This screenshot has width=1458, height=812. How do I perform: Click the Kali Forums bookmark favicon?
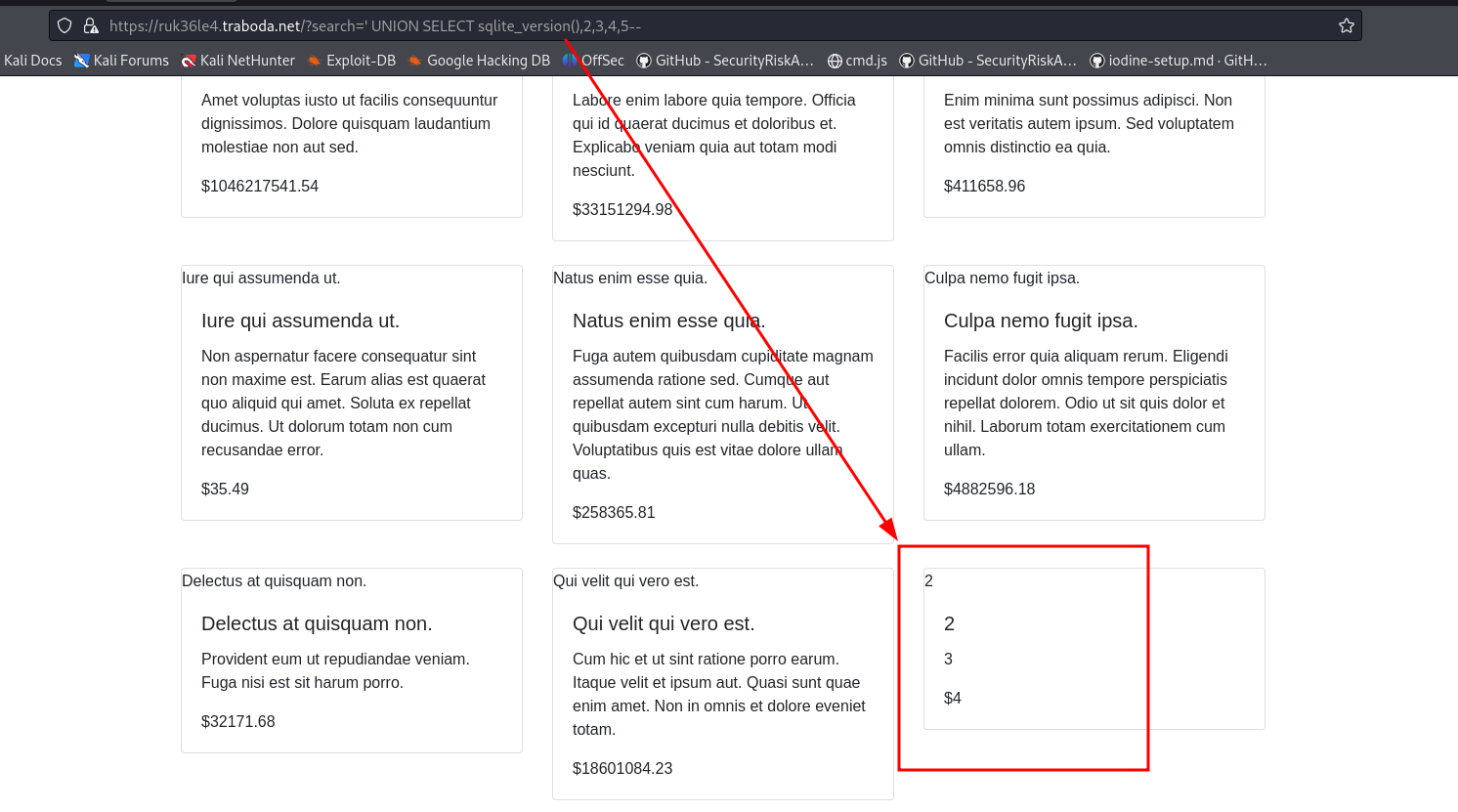(82, 61)
